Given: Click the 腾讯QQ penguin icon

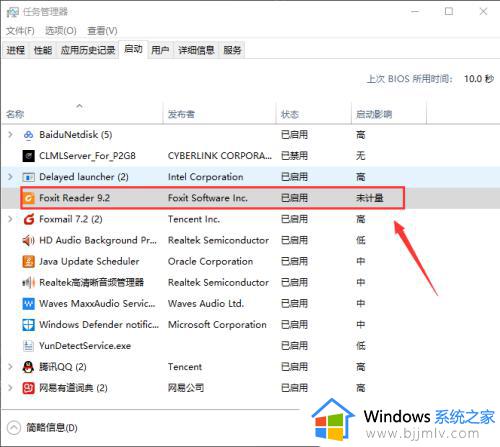Looking at the screenshot, I should coord(28,367).
